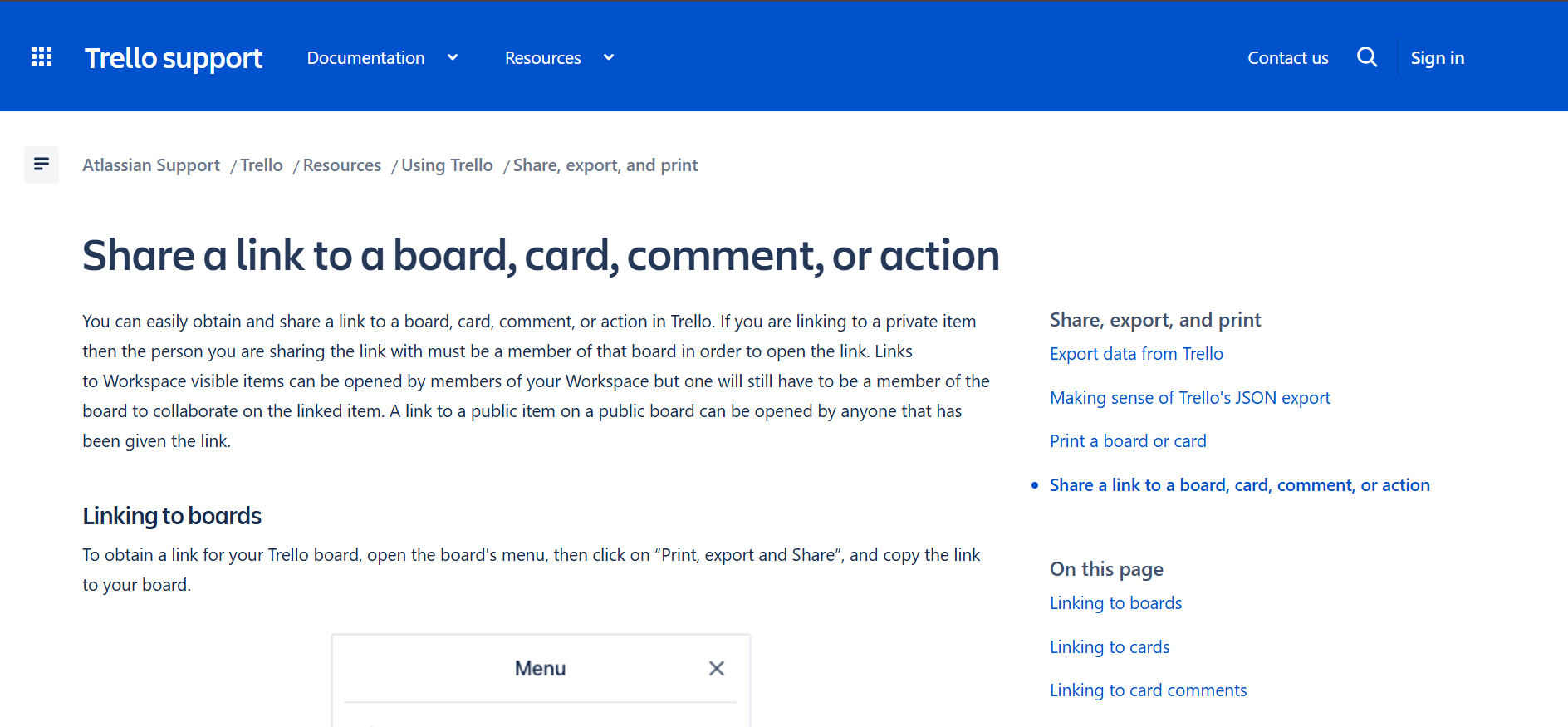The image size is (1568, 727).
Task: Jump to Linking to card comments section
Action: (x=1149, y=690)
